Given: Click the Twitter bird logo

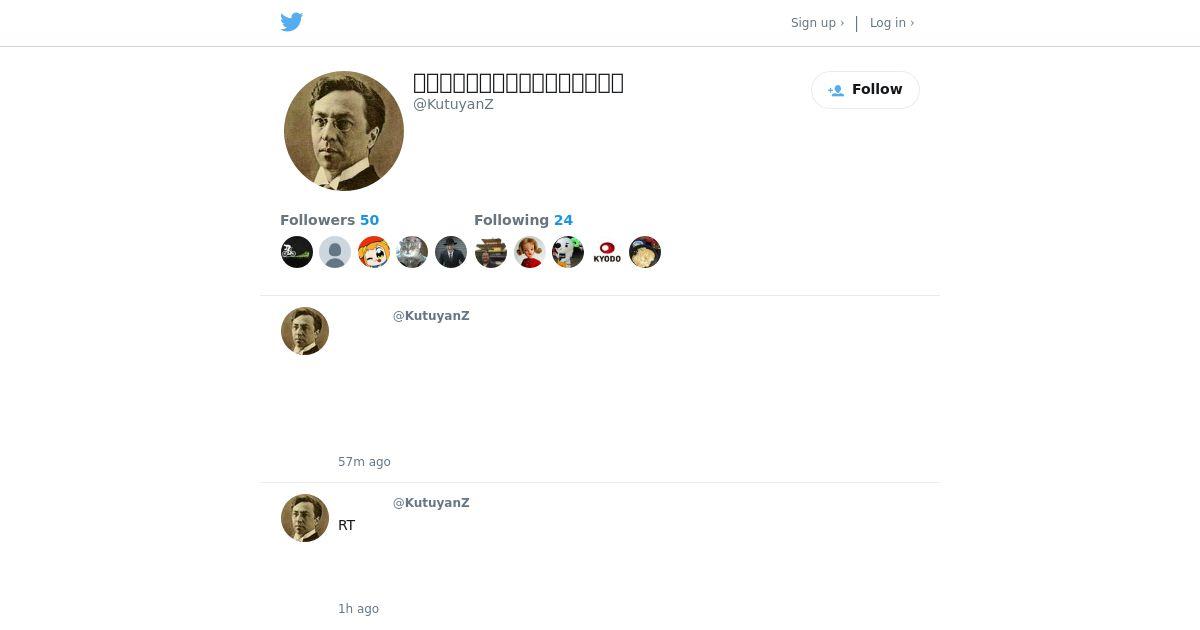Looking at the screenshot, I should [292, 22].
